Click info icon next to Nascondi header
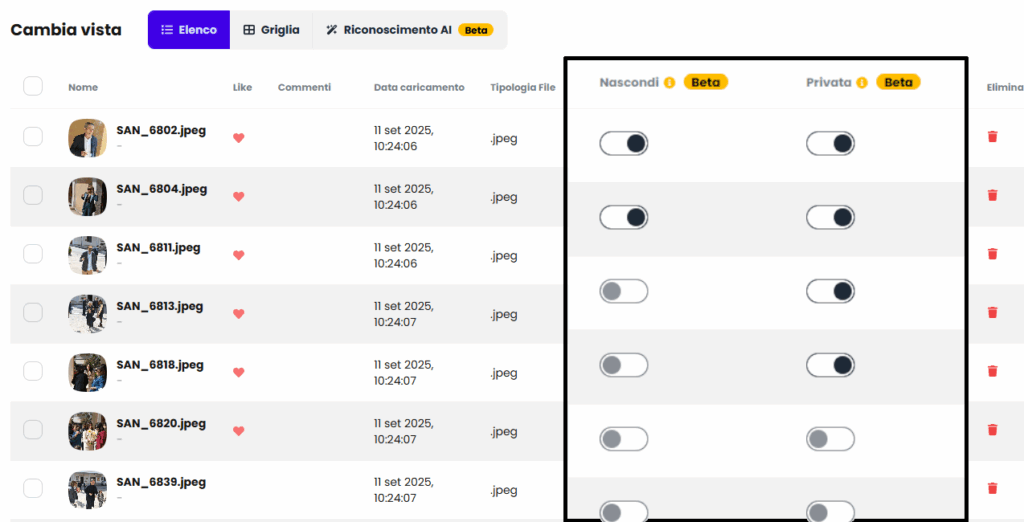Viewport: 1024px width, 522px height. [x=669, y=83]
